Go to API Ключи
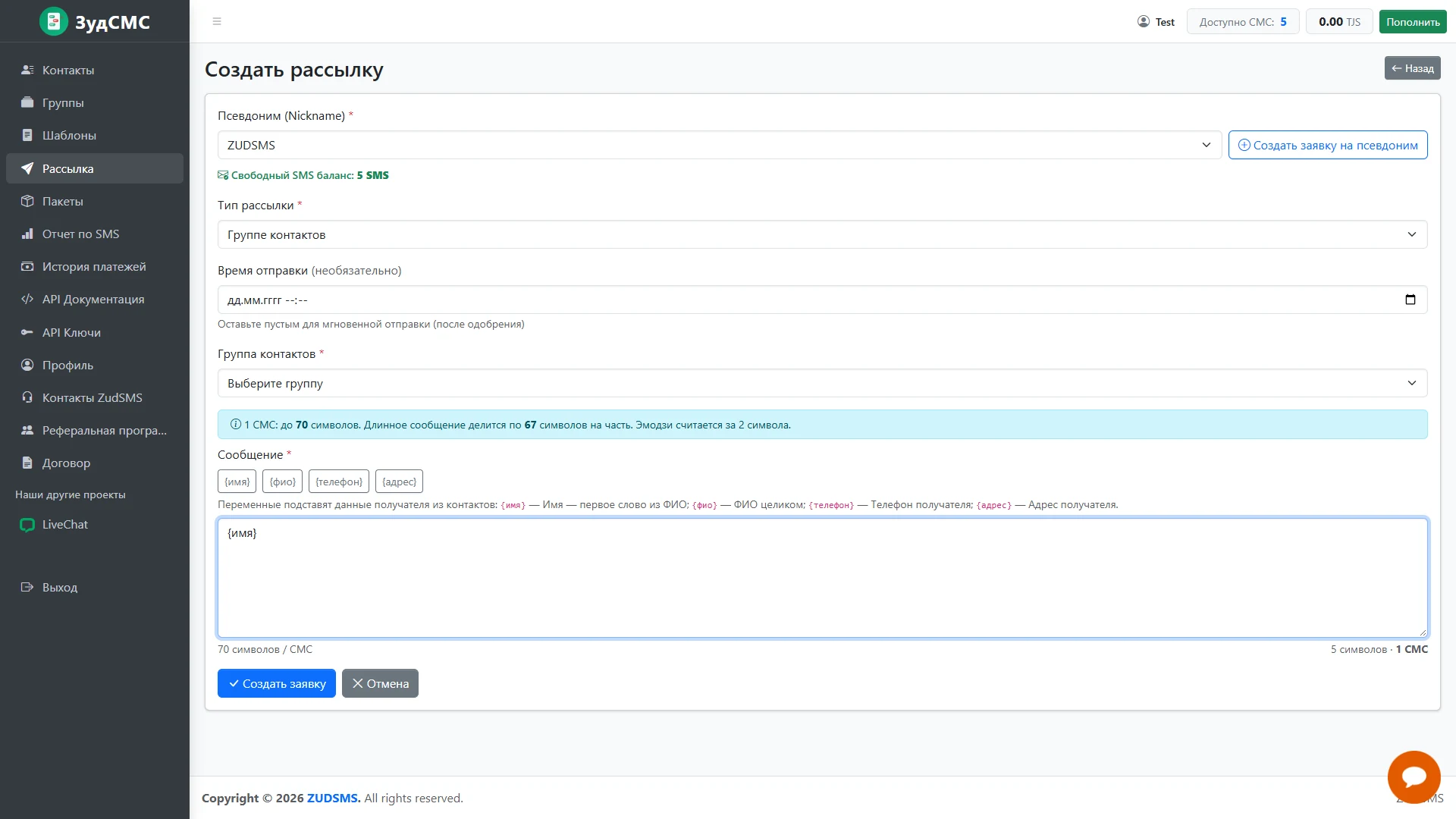The width and height of the screenshot is (1456, 819). point(95,332)
